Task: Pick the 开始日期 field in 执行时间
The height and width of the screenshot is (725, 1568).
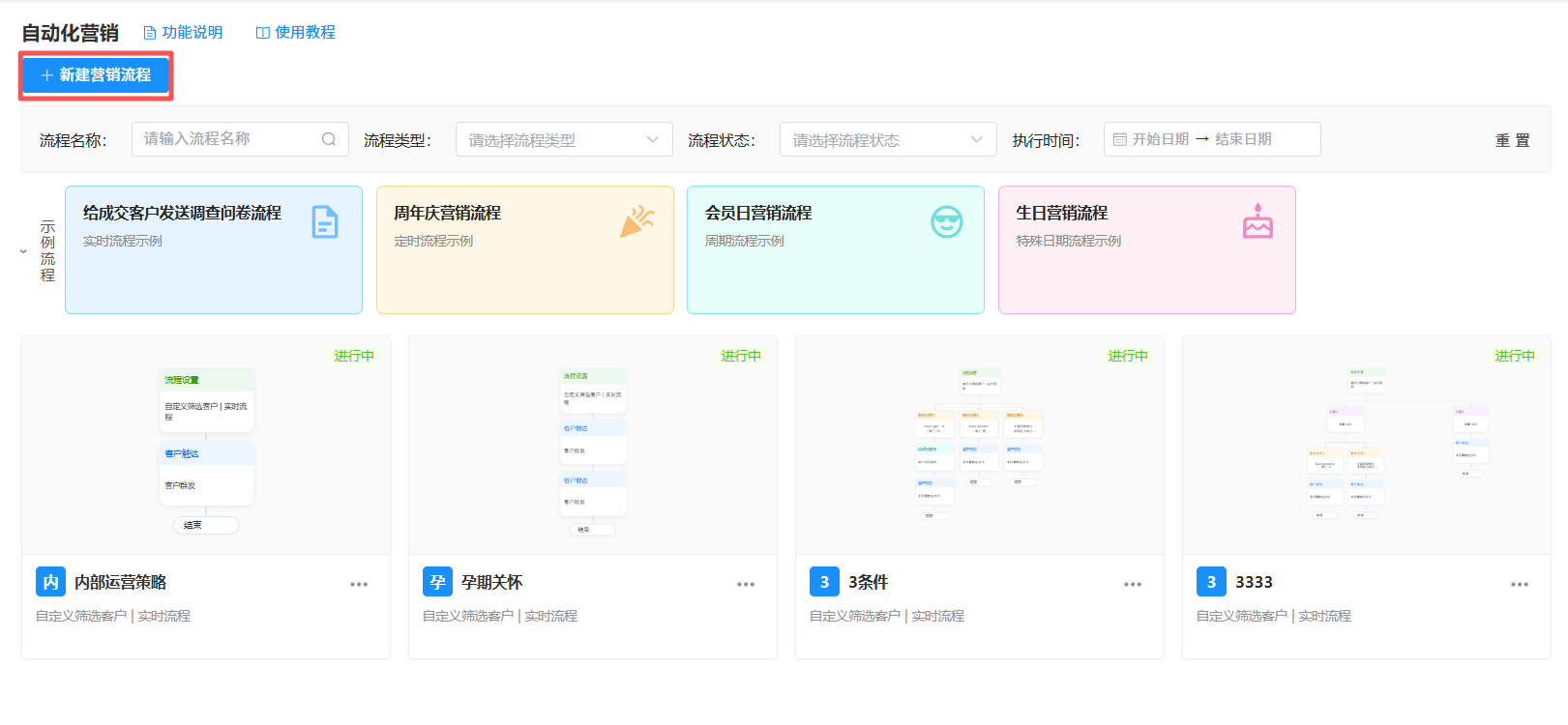Action: 1161,139
